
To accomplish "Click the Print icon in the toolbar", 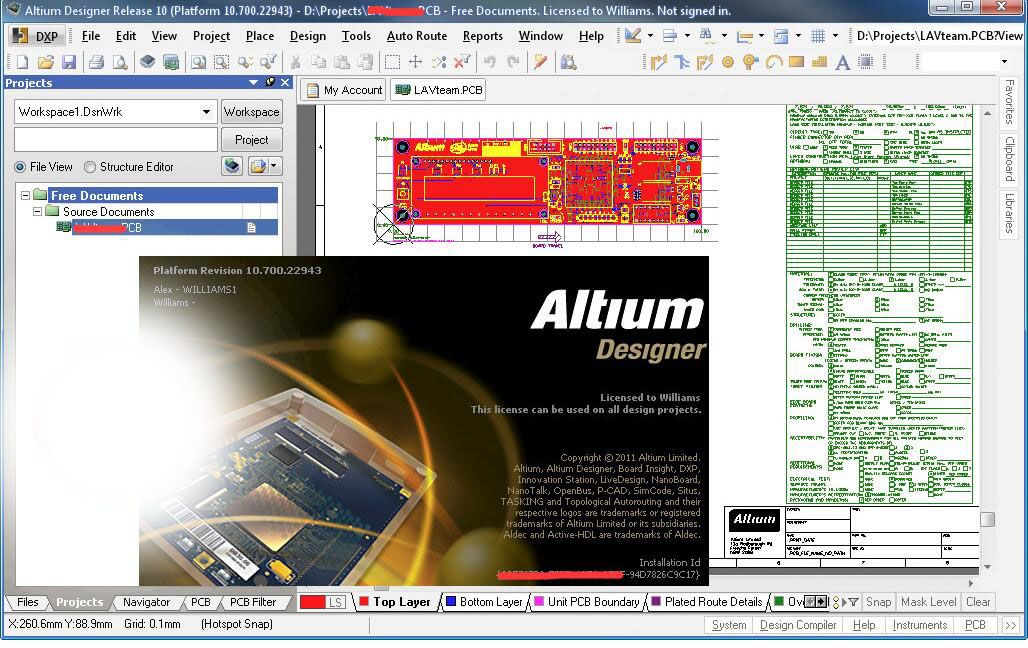I will [97, 62].
